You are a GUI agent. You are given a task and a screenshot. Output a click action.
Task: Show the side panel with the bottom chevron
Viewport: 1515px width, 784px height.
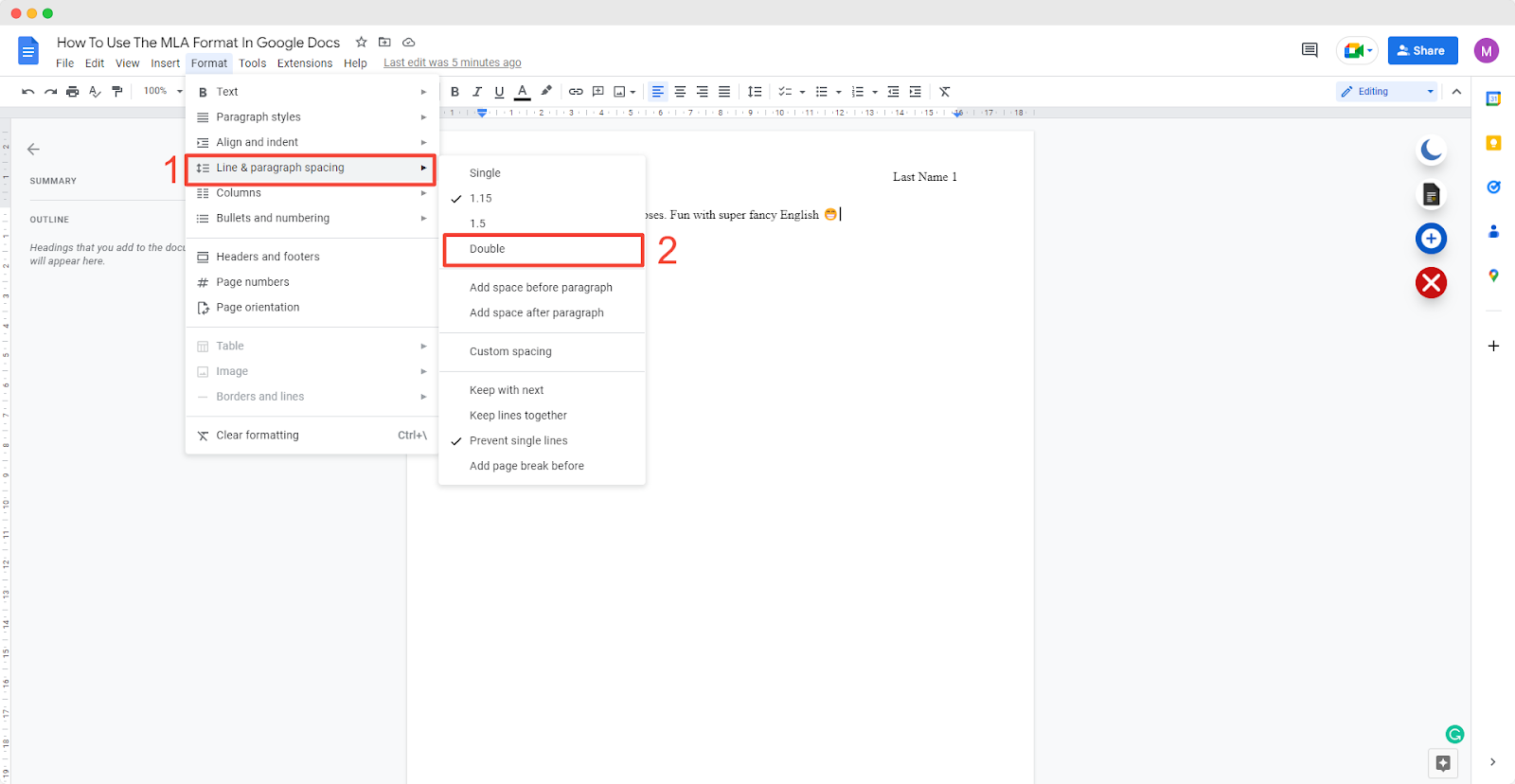[x=1492, y=762]
